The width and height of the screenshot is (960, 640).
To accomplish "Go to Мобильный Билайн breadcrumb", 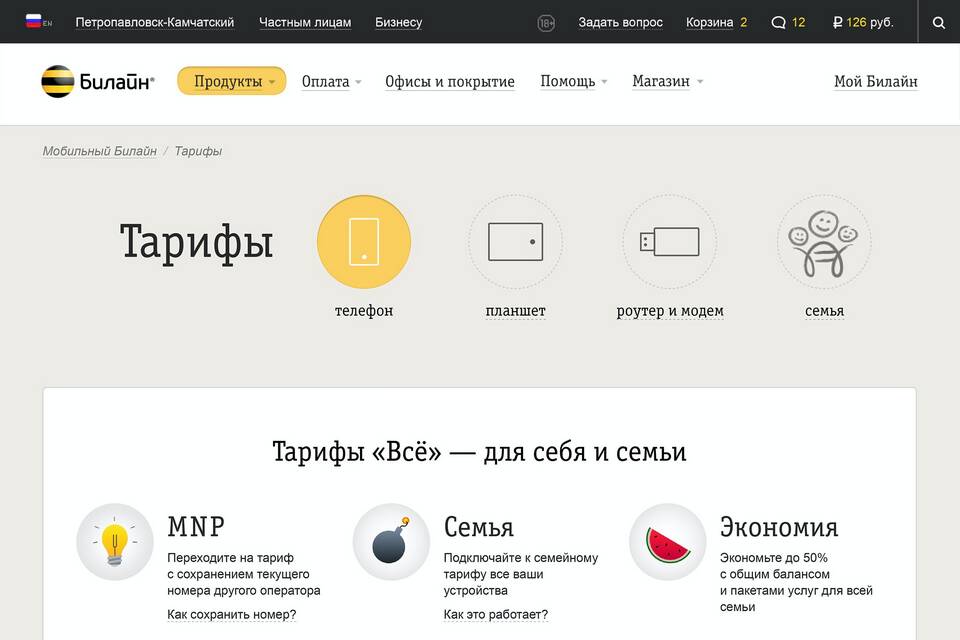I will [x=99, y=151].
